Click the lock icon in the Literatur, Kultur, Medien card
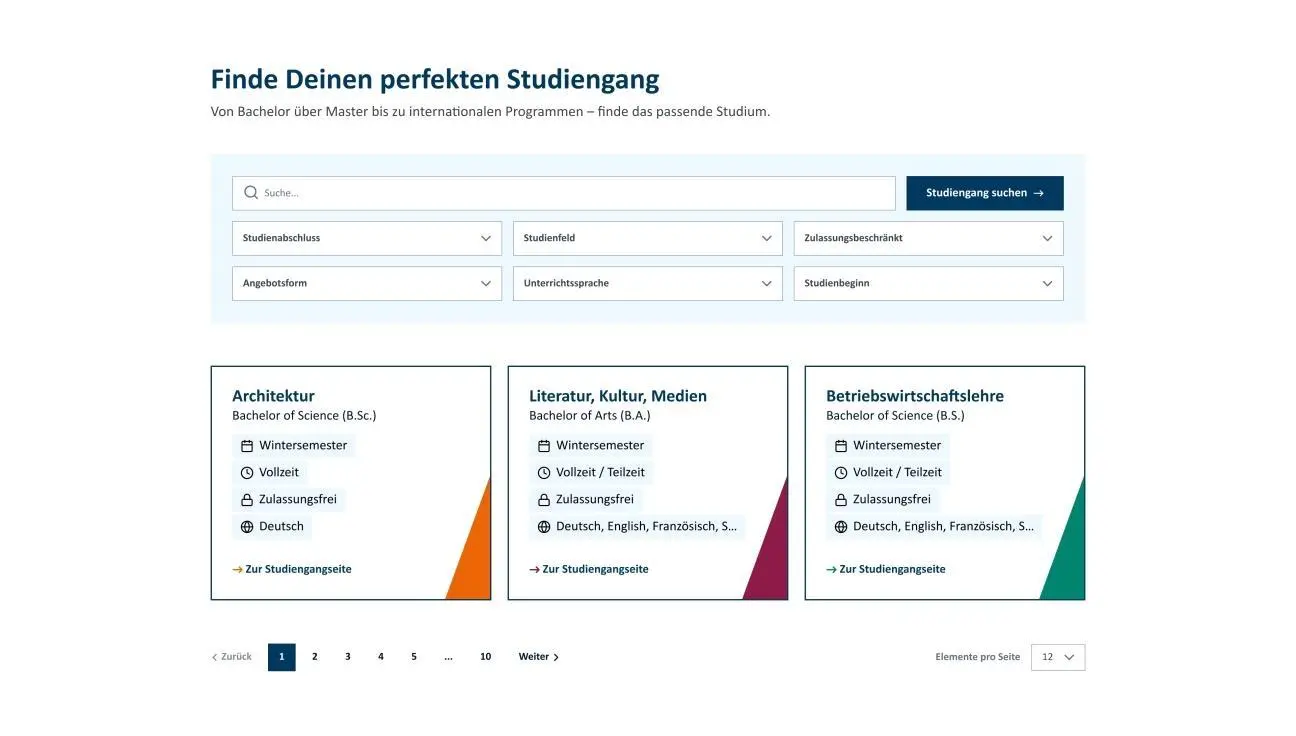 pyautogui.click(x=544, y=500)
